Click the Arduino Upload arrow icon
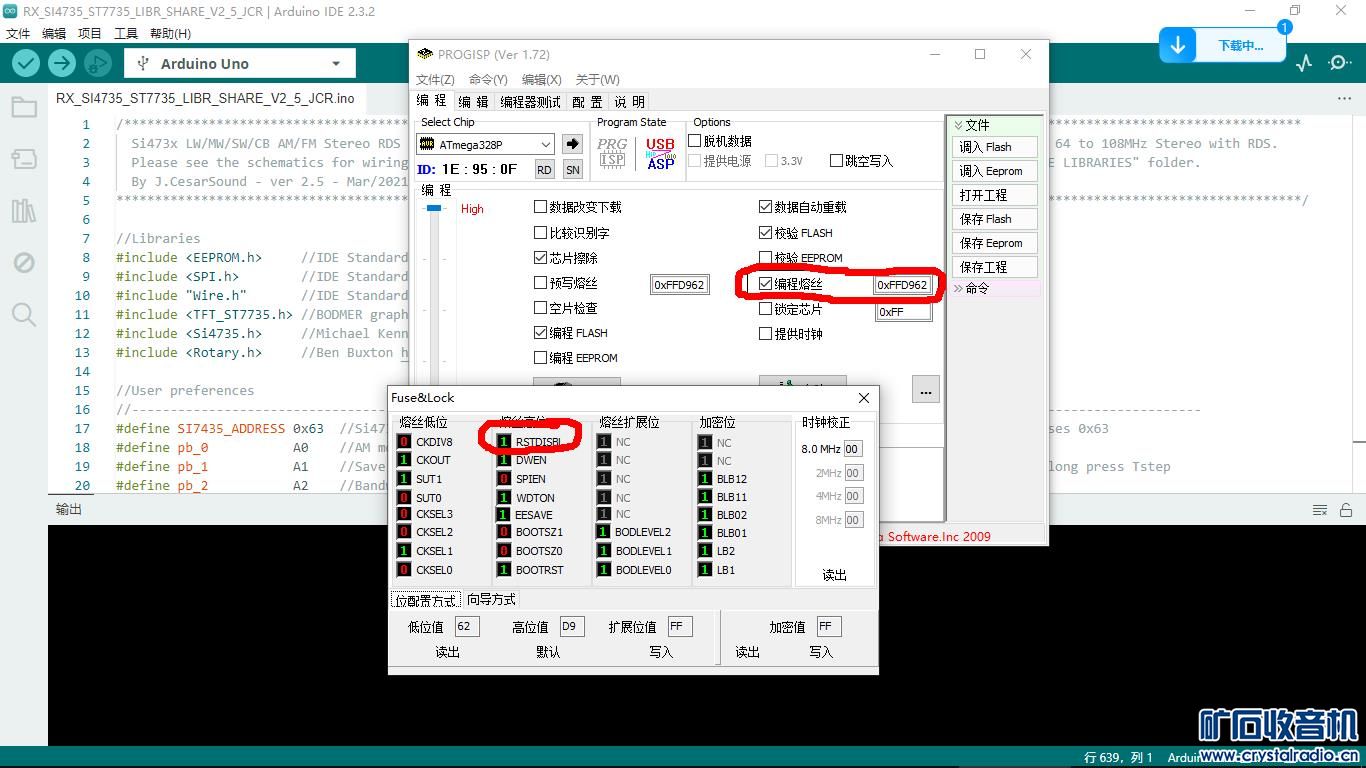This screenshot has width=1366, height=768. click(62, 63)
